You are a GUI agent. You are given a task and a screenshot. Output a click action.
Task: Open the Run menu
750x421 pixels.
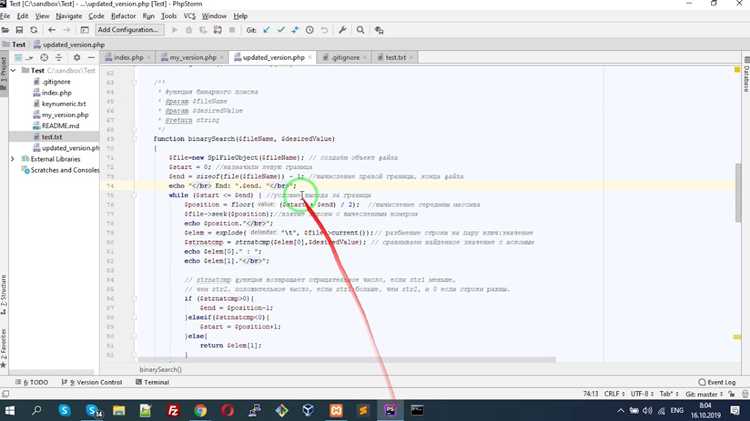[148, 16]
